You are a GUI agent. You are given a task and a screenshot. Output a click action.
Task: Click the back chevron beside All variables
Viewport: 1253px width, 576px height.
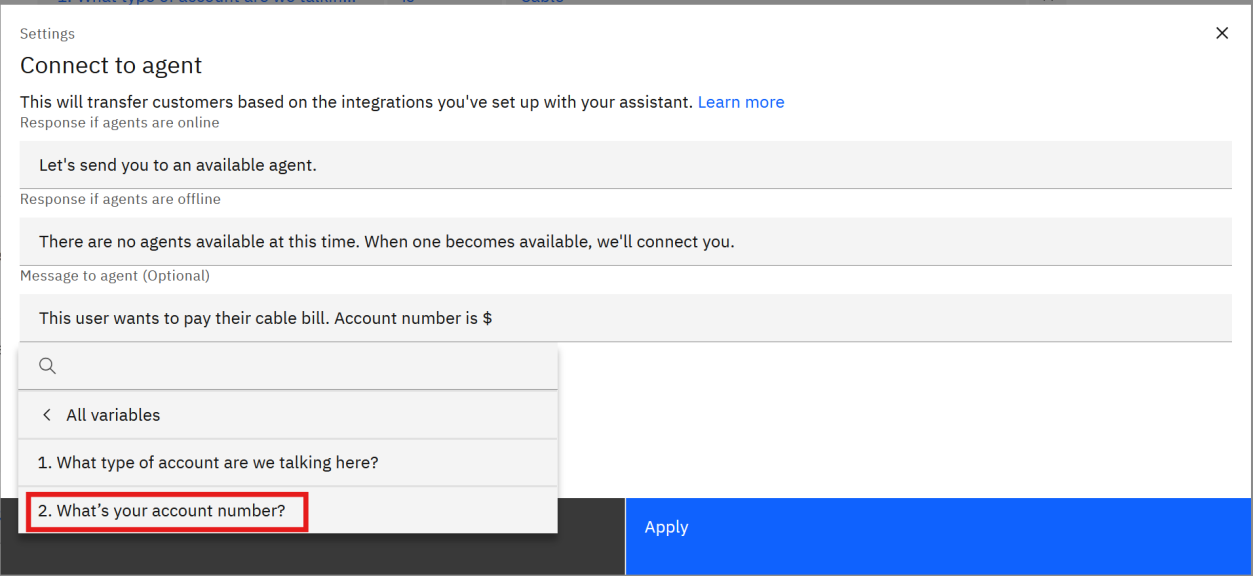[x=46, y=415]
